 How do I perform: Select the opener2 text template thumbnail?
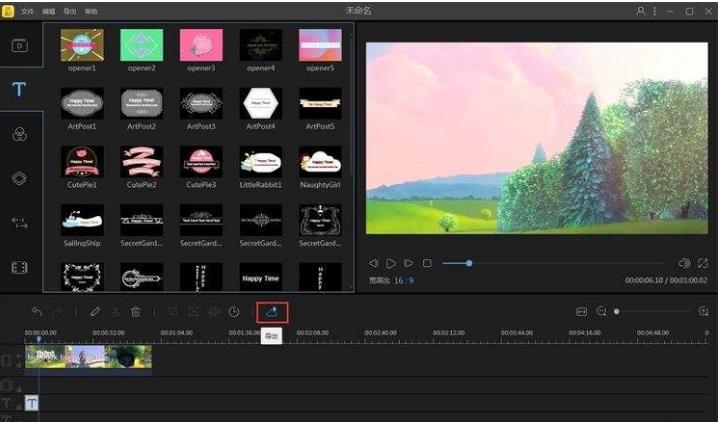(x=142, y=45)
